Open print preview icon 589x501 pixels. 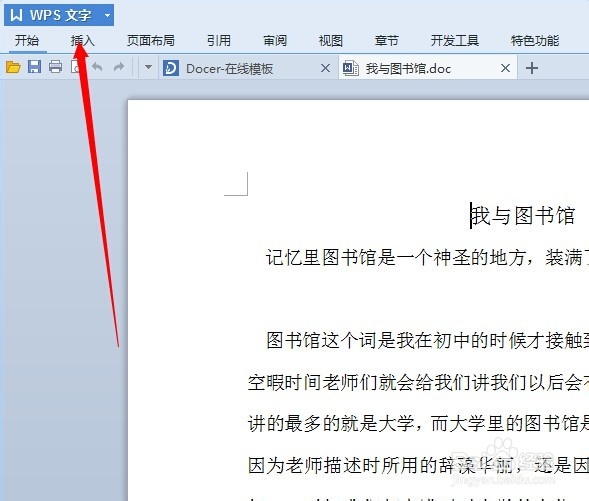pyautogui.click(x=76, y=67)
